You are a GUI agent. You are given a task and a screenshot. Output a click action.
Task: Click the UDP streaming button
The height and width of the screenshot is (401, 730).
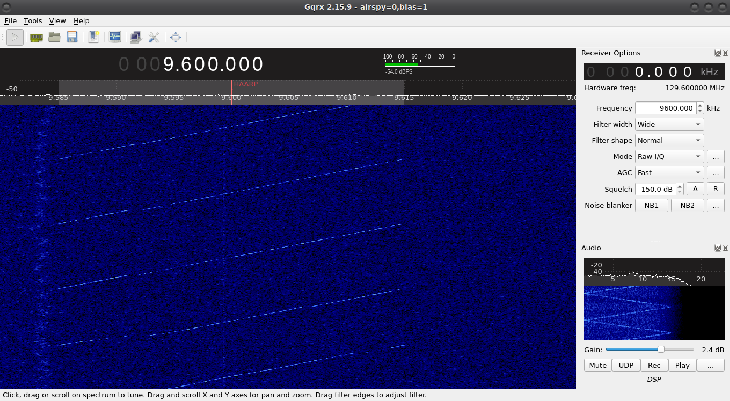pyautogui.click(x=625, y=365)
